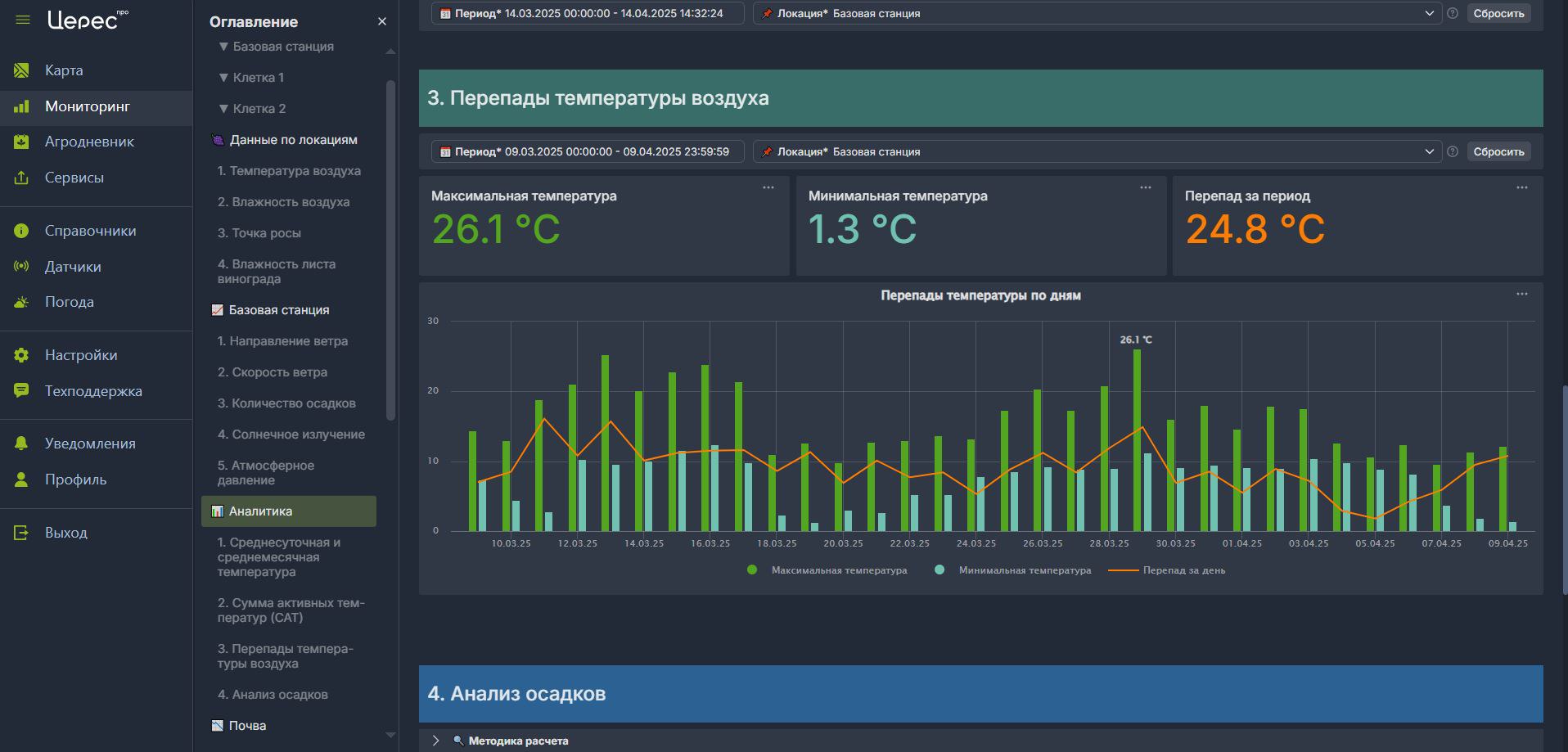The height and width of the screenshot is (752, 1568).
Task: Toggle Перепад за день legend line
Action: [1167, 570]
